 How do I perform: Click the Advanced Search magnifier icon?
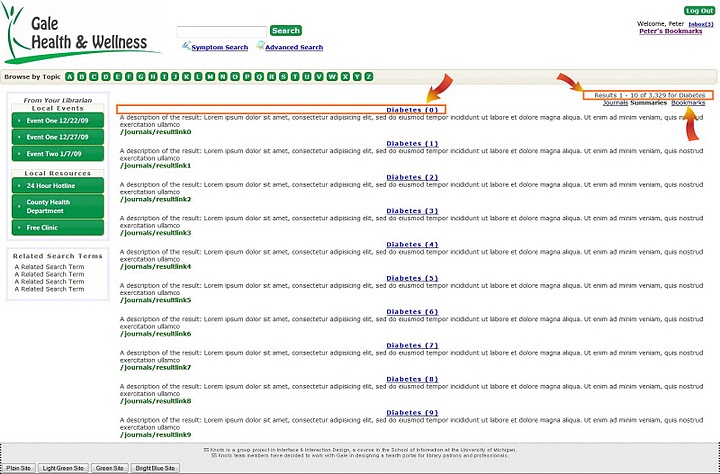tap(260, 47)
